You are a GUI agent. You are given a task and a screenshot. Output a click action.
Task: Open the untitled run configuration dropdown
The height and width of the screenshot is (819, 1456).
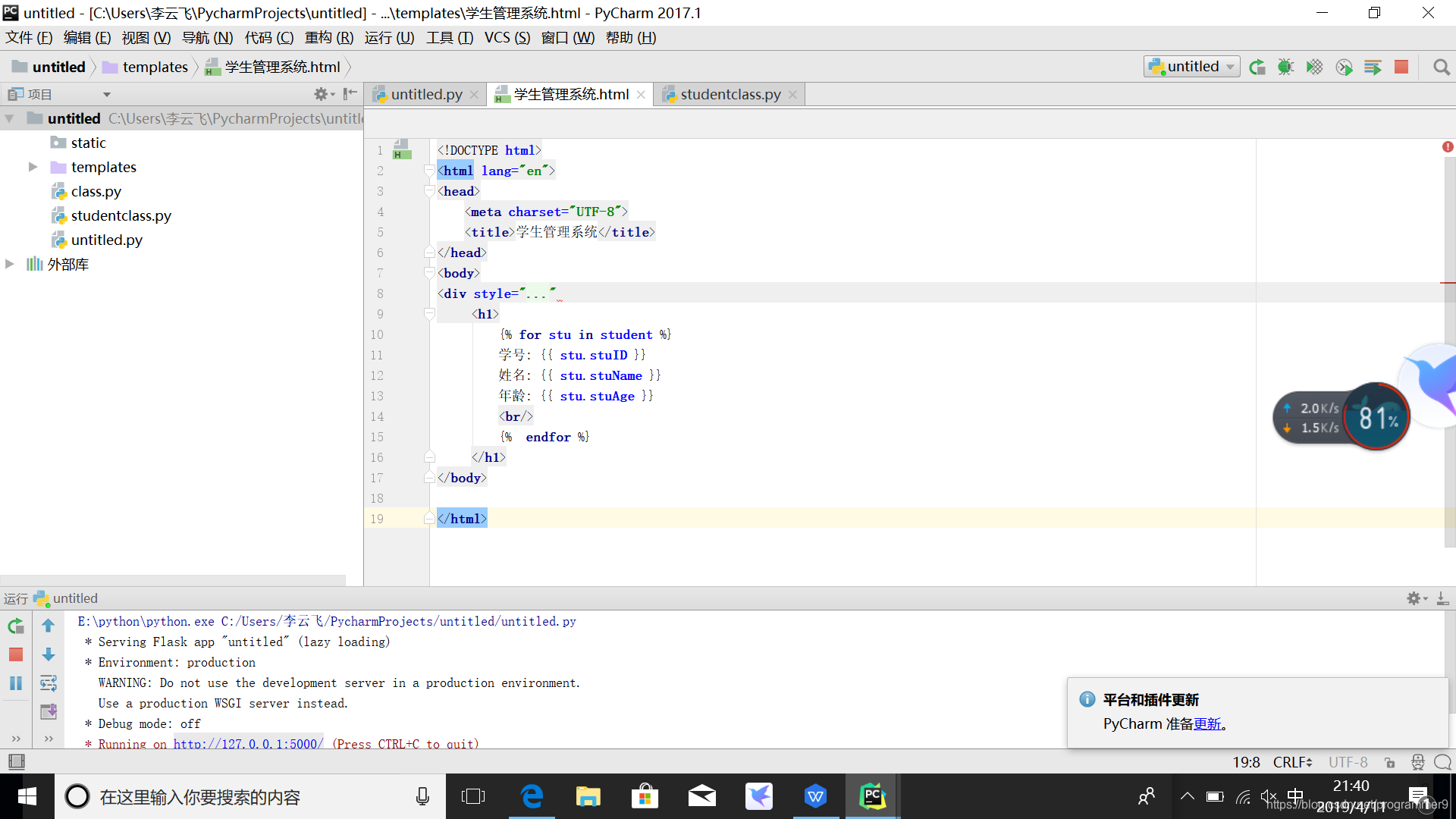(x=1192, y=67)
